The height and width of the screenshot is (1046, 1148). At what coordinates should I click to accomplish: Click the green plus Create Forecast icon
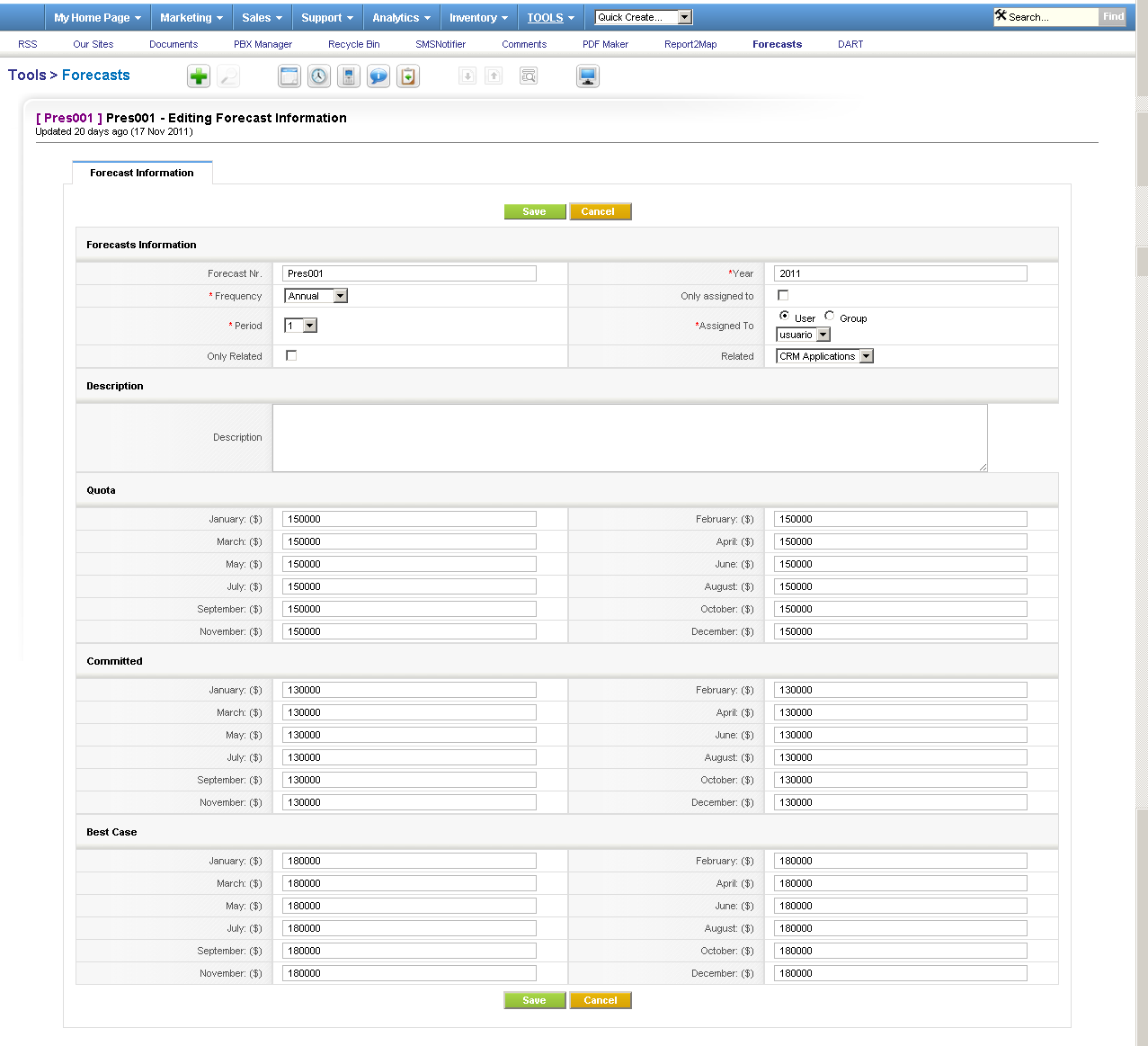click(x=199, y=76)
